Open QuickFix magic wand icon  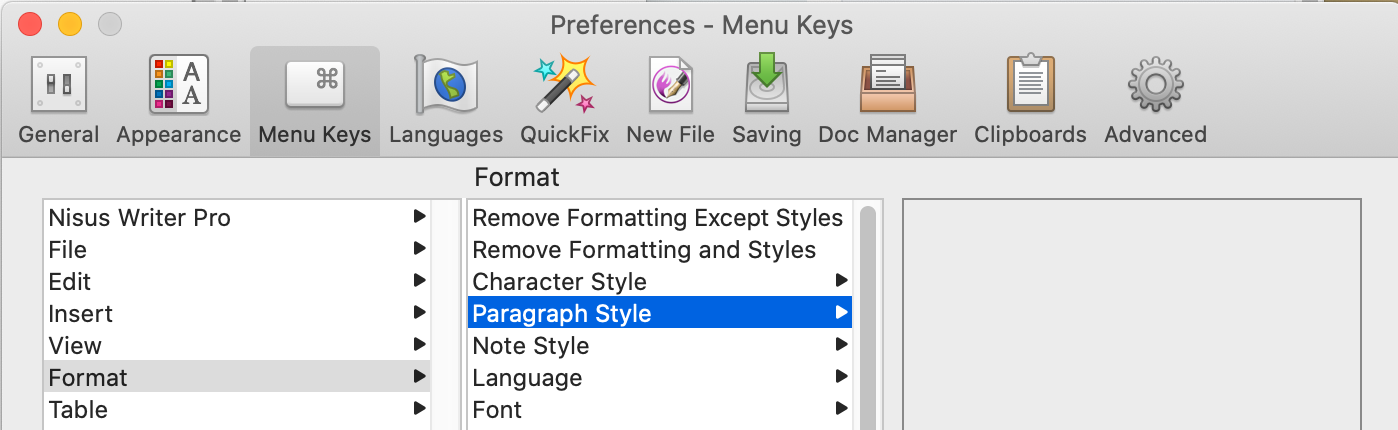click(564, 84)
